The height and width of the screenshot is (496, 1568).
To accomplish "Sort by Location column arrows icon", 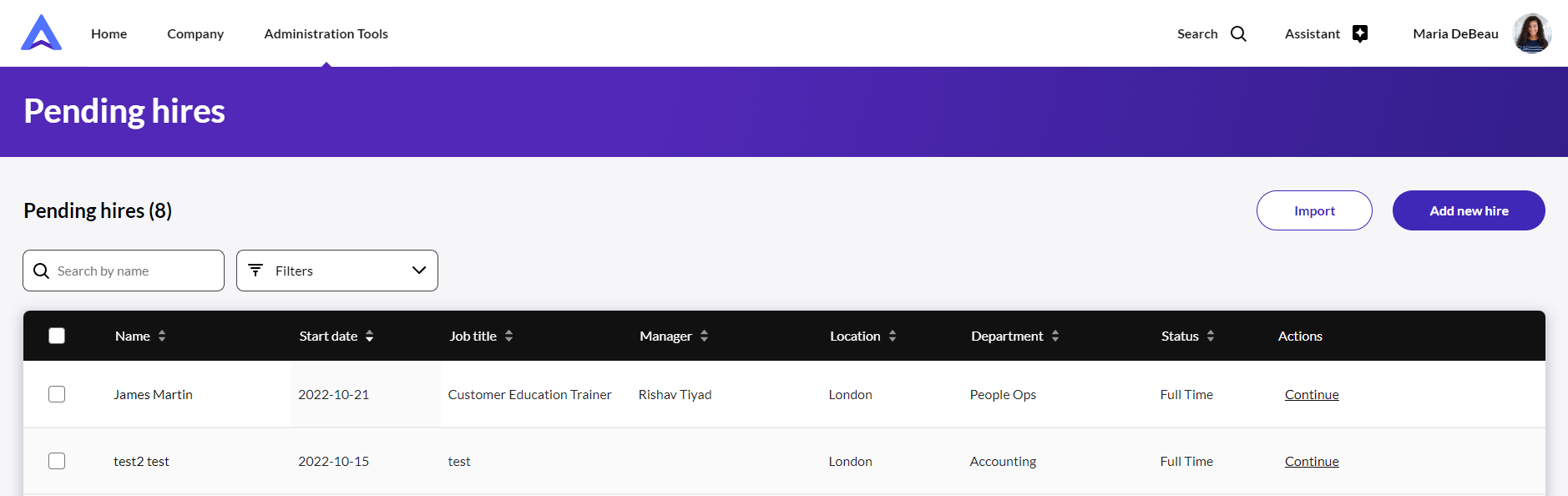I will coord(893,337).
